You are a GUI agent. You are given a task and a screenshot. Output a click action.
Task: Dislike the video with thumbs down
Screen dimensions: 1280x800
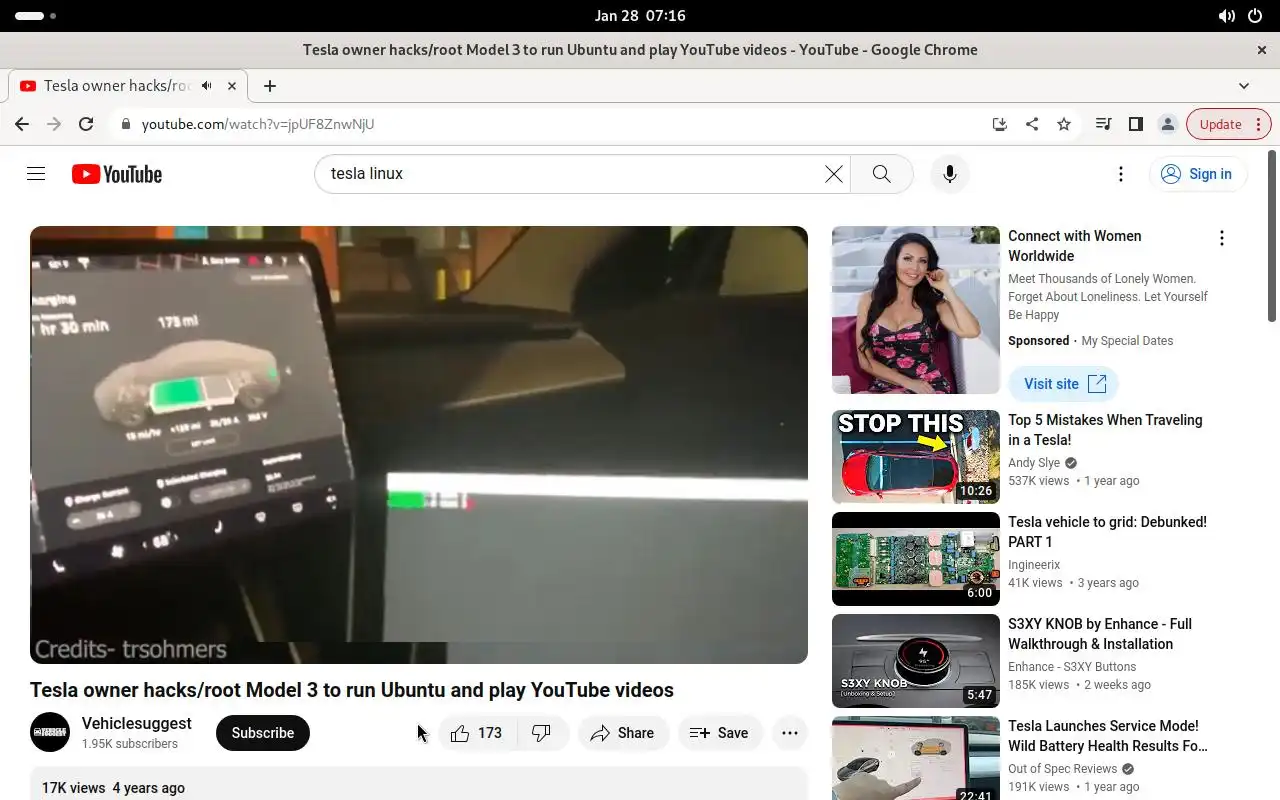542,733
